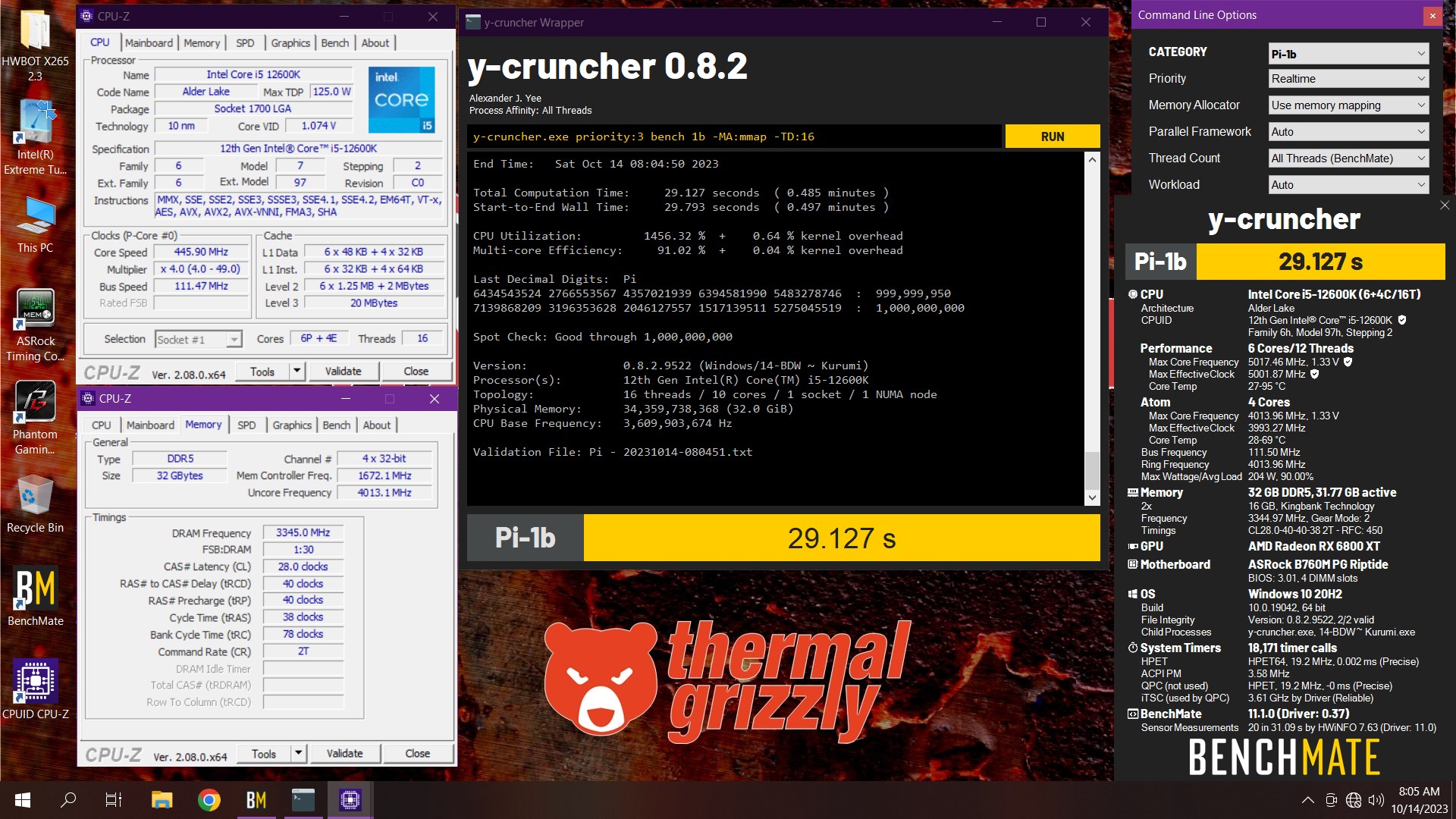Click the Intel Core i5-12600K name field
Viewport: 1456px width, 819px height.
point(253,74)
